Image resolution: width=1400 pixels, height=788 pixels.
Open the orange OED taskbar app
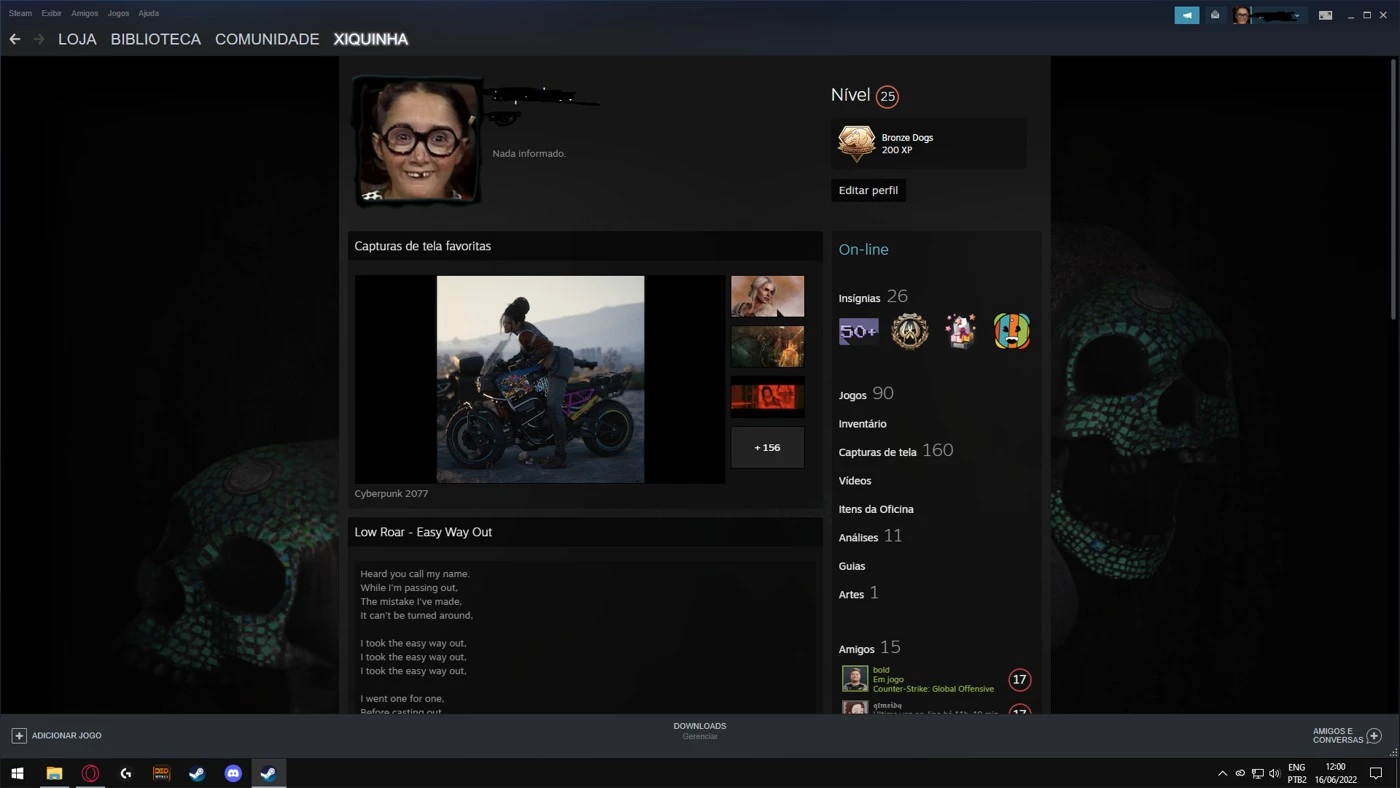[161, 773]
